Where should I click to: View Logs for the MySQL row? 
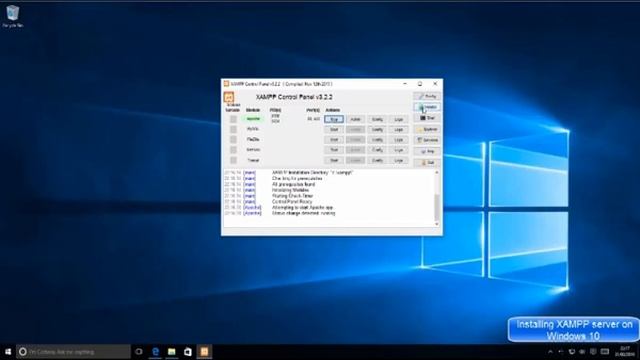pos(398,129)
